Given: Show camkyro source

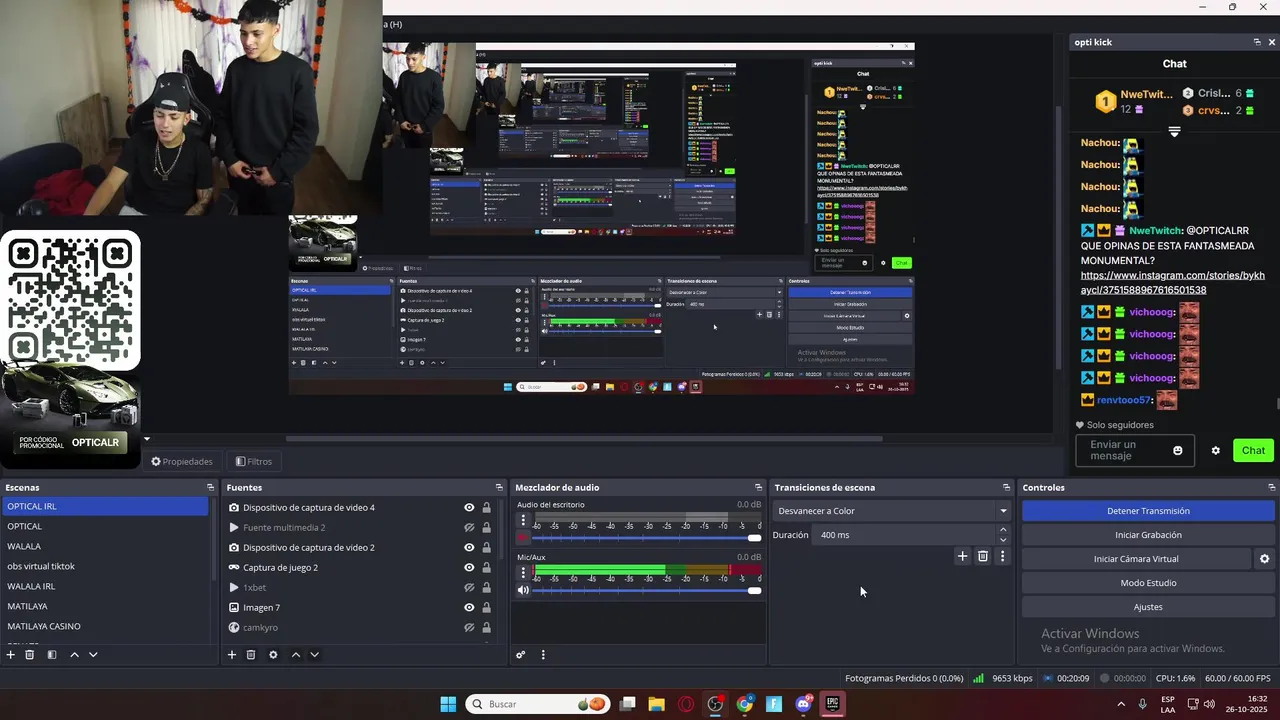Looking at the screenshot, I should pos(469,628).
